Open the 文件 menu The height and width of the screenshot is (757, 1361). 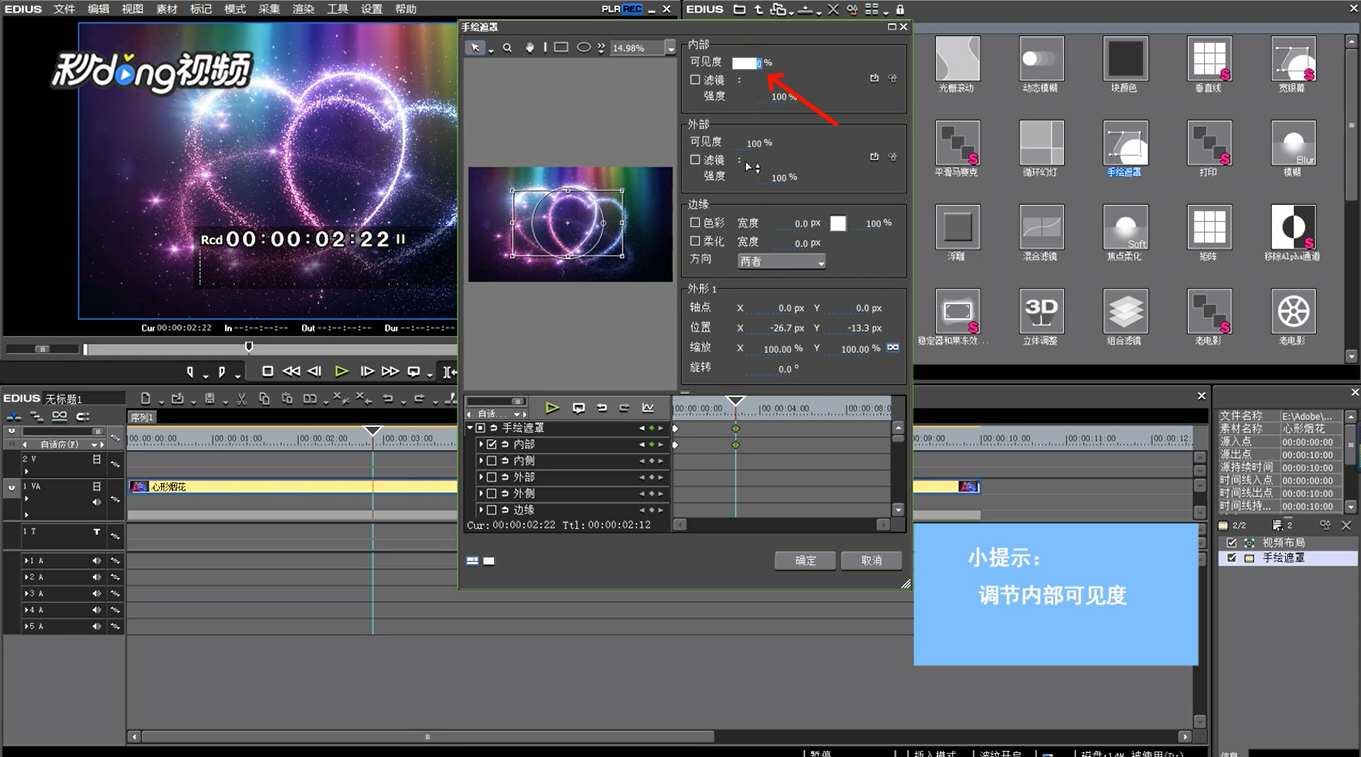(x=64, y=9)
